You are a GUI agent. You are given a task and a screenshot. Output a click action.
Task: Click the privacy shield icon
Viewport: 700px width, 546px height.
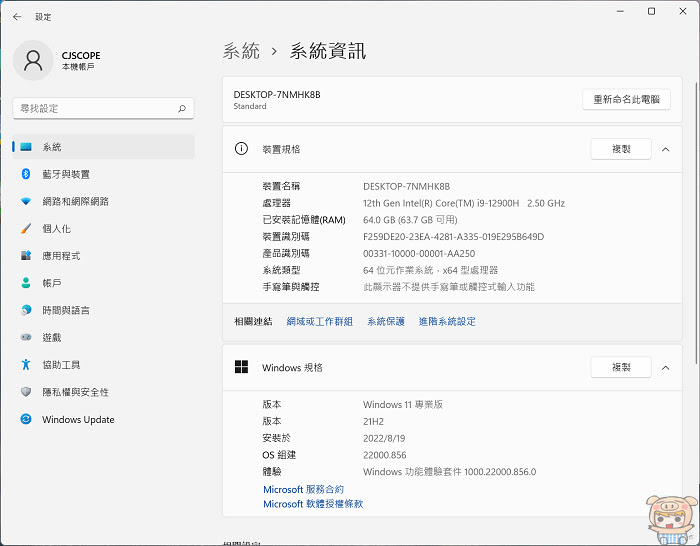pos(26,392)
